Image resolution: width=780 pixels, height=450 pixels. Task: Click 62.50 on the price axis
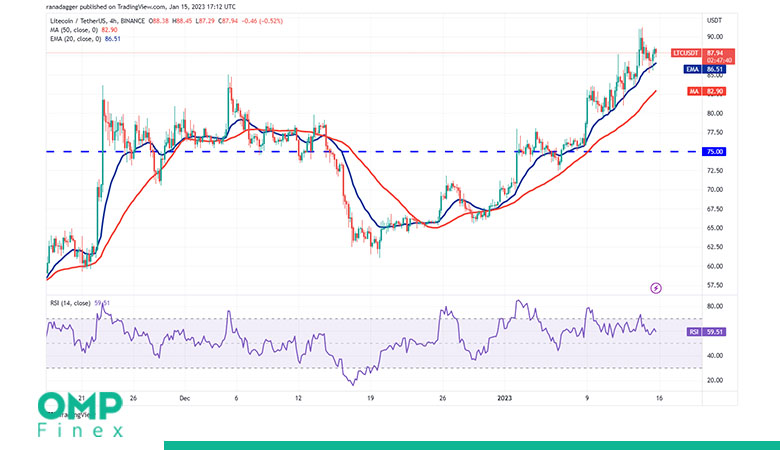click(715, 247)
